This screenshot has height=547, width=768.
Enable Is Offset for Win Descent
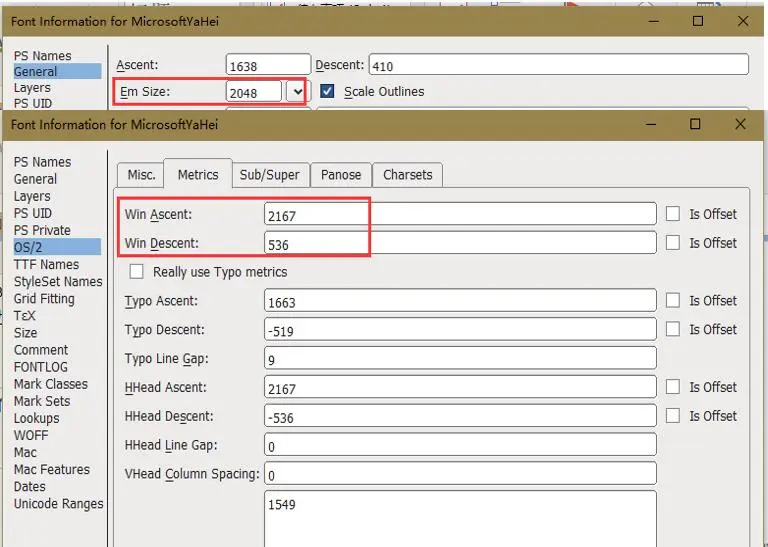click(673, 242)
